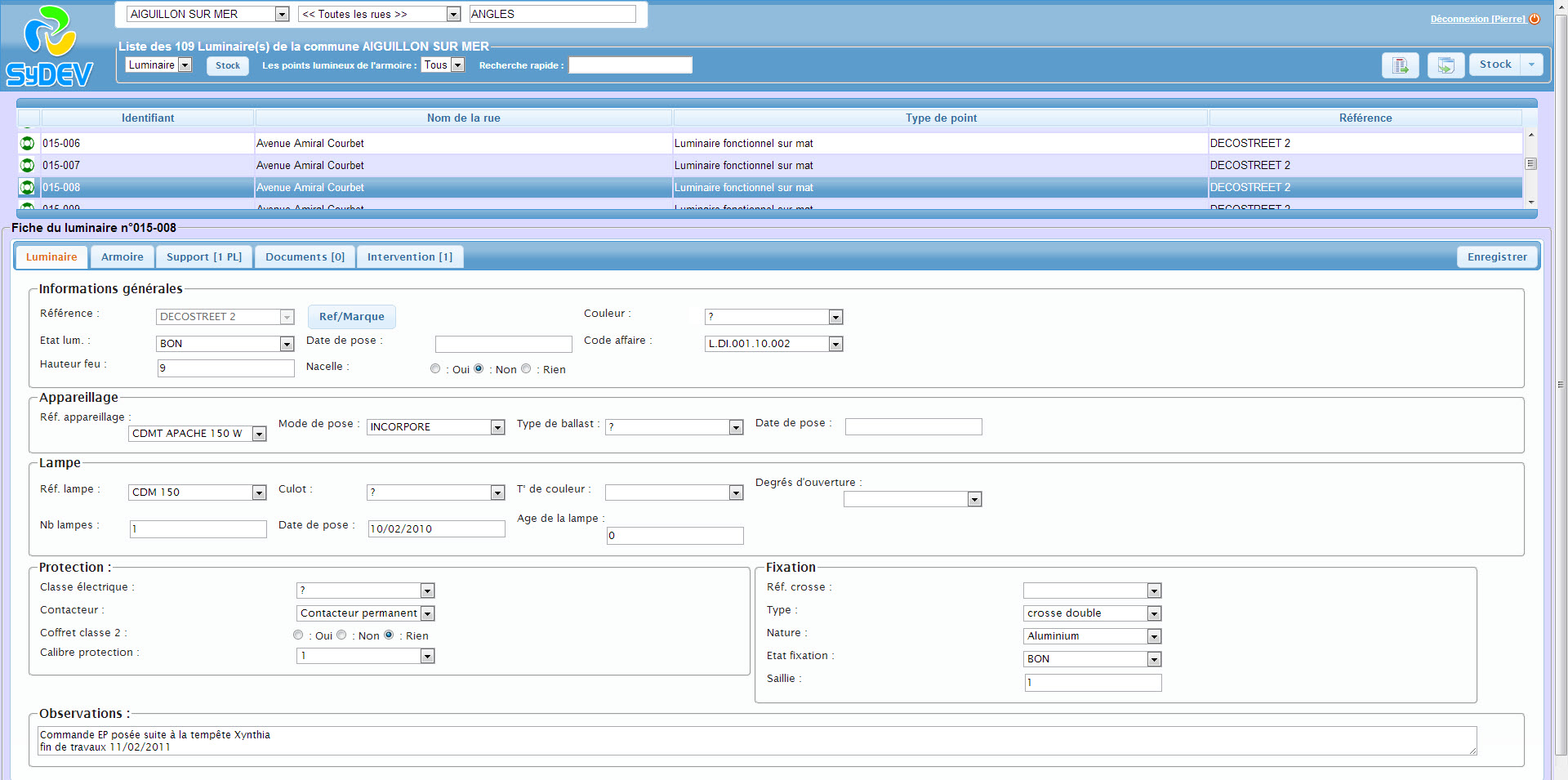Viewport: 1568px width, 780px height.
Task: Switch to the Armoire tab
Action: coord(122,256)
